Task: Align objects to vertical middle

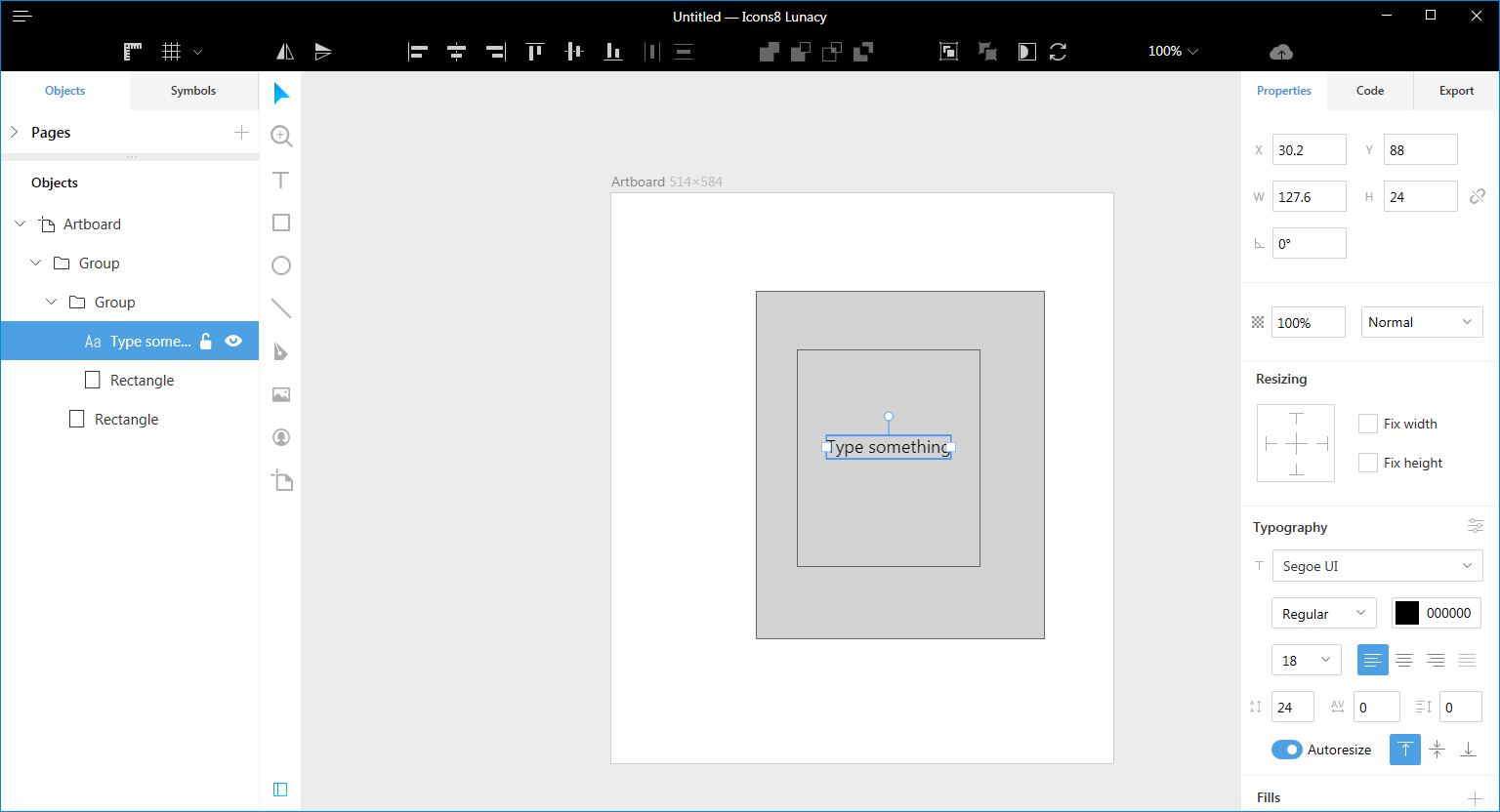Action: (574, 52)
